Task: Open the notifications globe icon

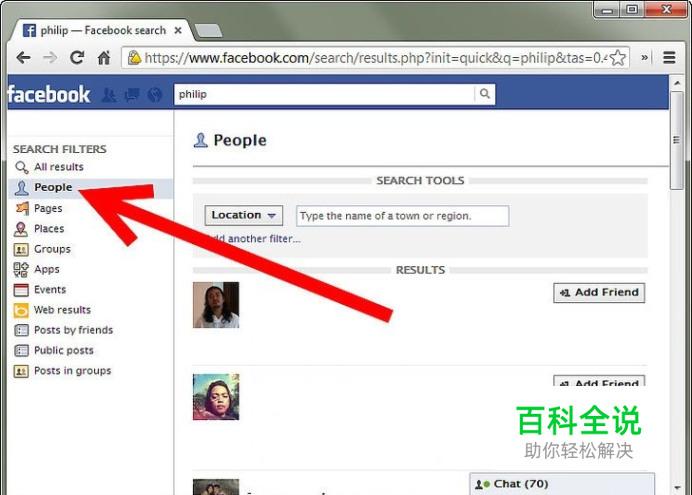Action: click(x=155, y=94)
